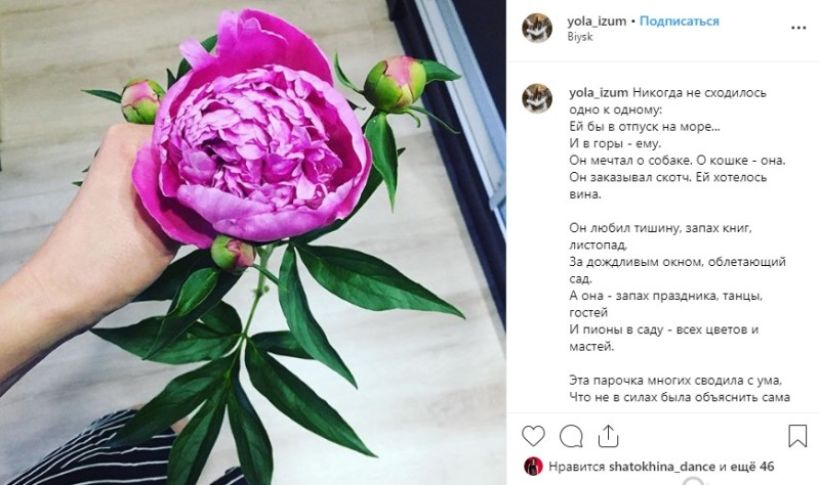Share post using upload arrow icon

pyautogui.click(x=608, y=435)
